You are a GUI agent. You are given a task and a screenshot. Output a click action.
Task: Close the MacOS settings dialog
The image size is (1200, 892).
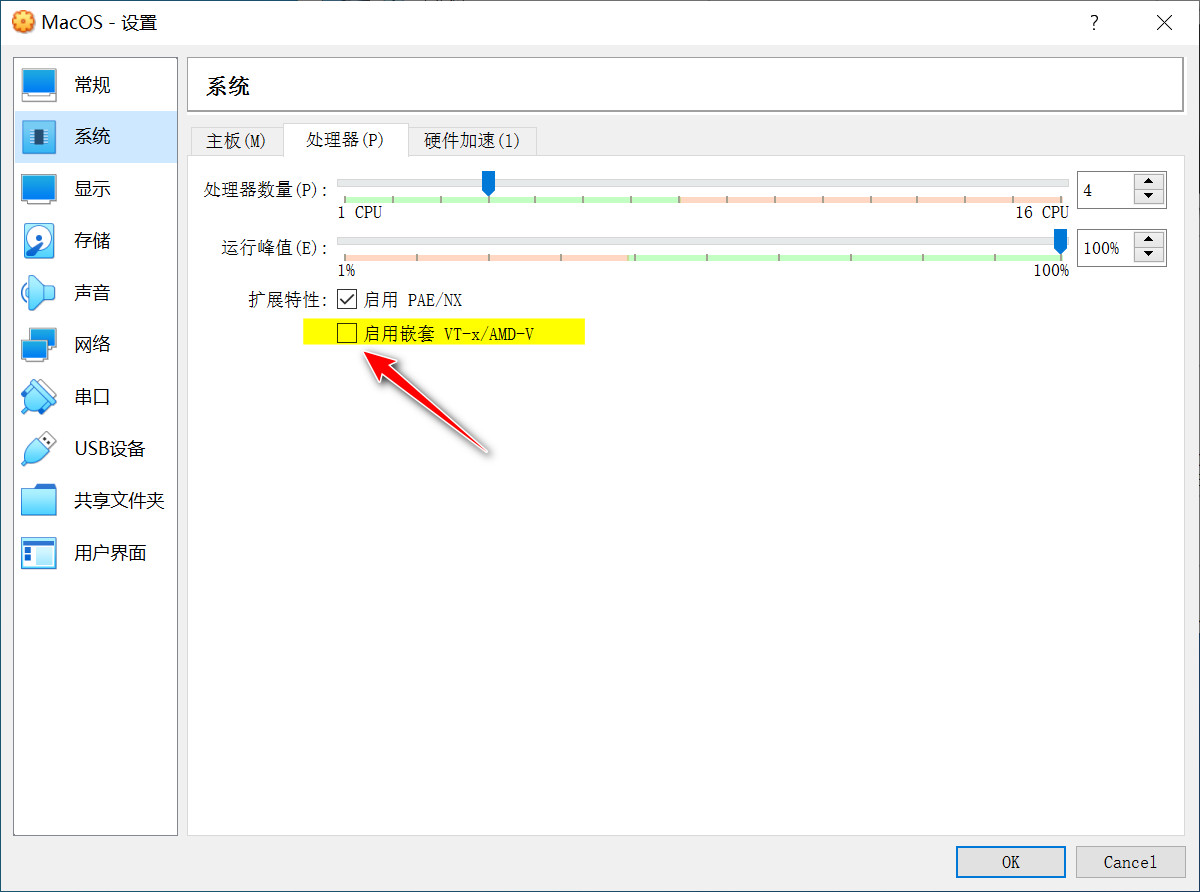tap(1164, 22)
